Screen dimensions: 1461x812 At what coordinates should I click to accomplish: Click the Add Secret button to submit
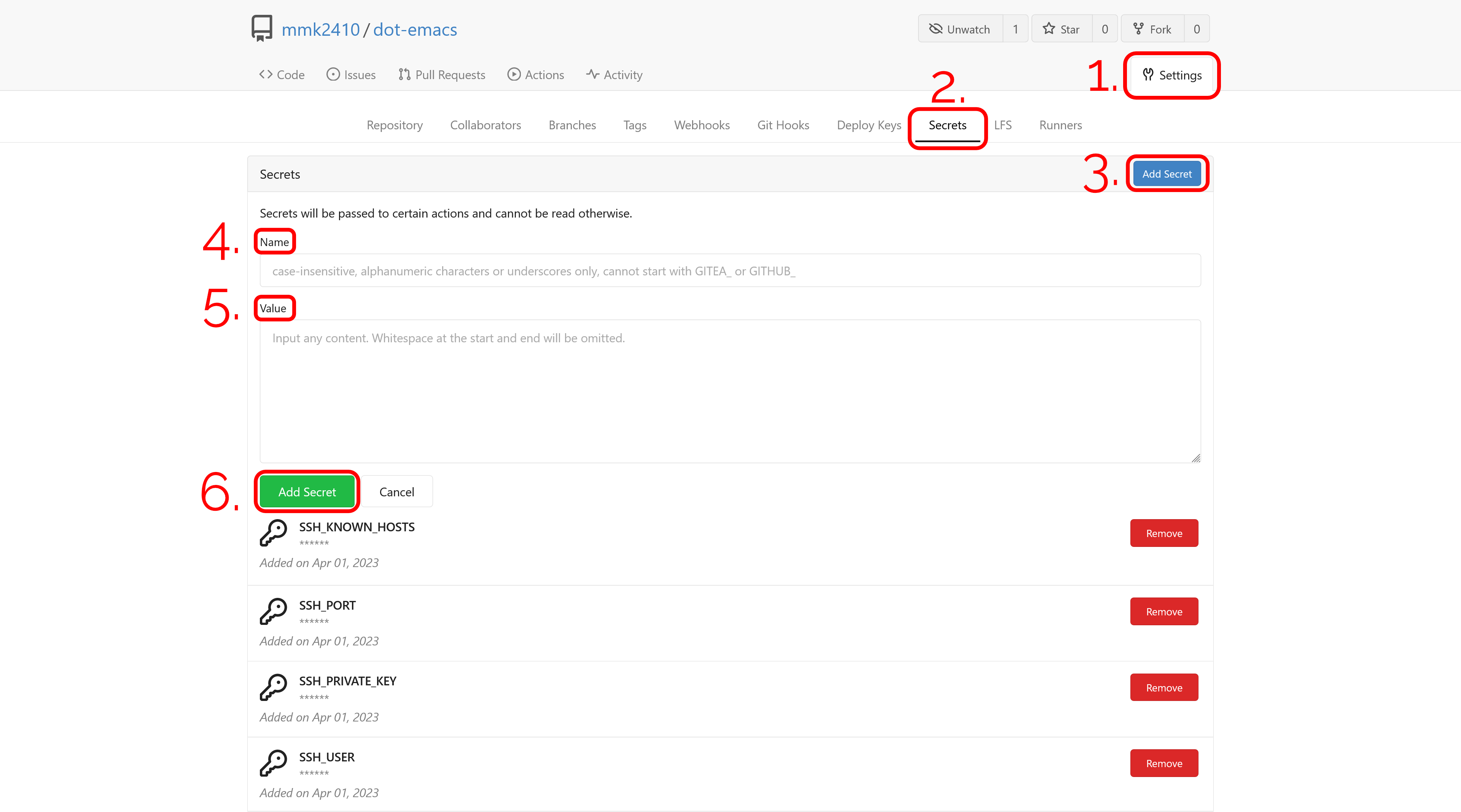click(306, 491)
